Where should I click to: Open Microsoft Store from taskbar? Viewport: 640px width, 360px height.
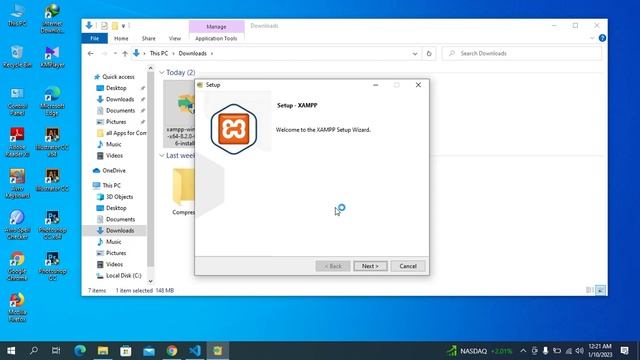click(x=126, y=351)
